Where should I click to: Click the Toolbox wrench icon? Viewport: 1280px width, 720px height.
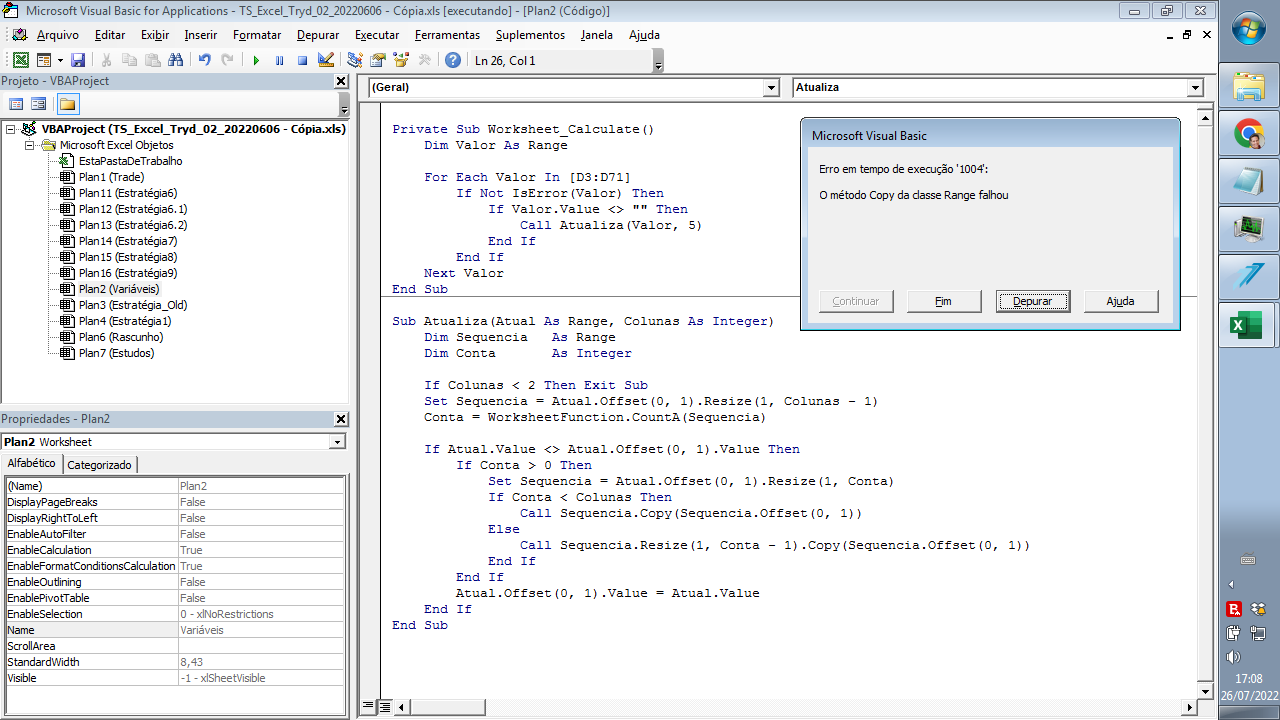click(x=424, y=60)
